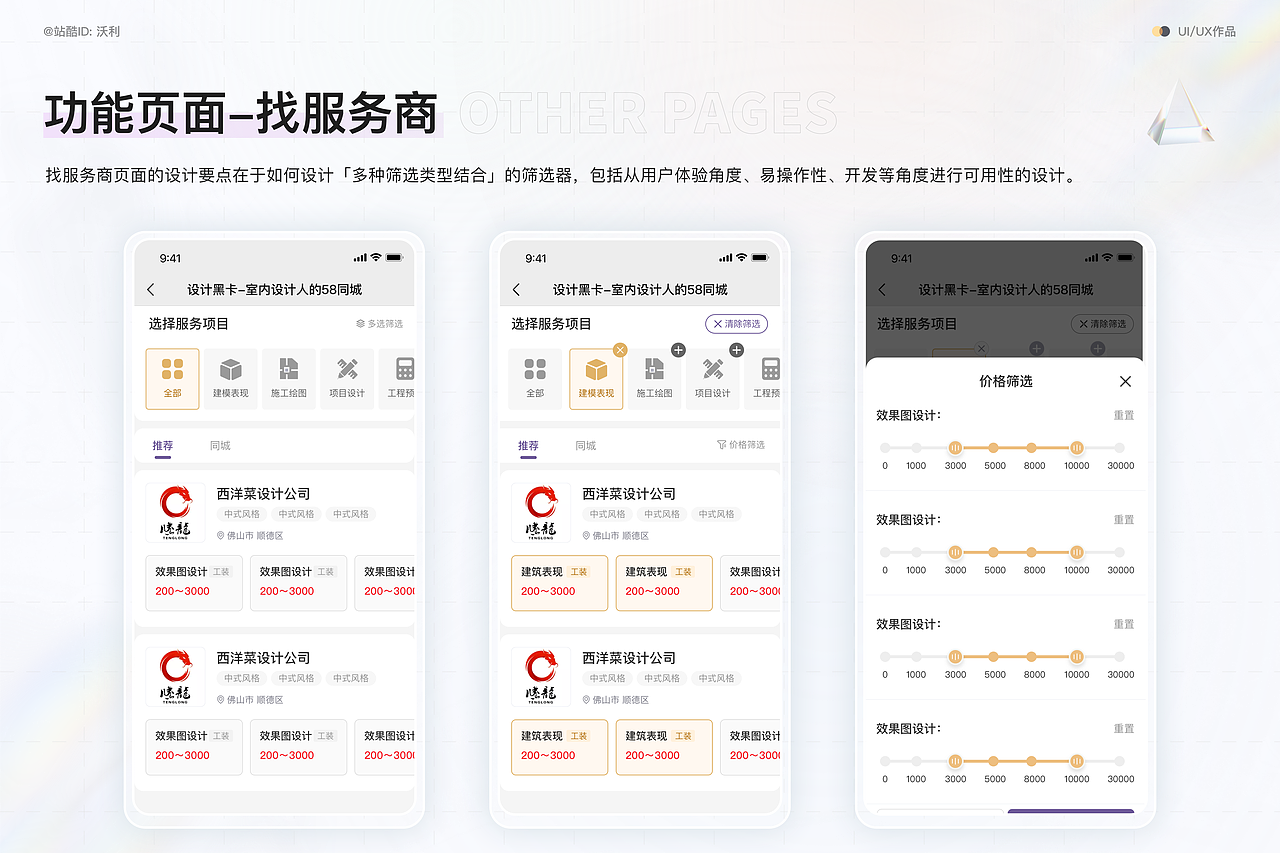This screenshot has height=853, width=1280.
Task: Remove 建模表现 selection via its orange X badge
Action: click(x=620, y=350)
